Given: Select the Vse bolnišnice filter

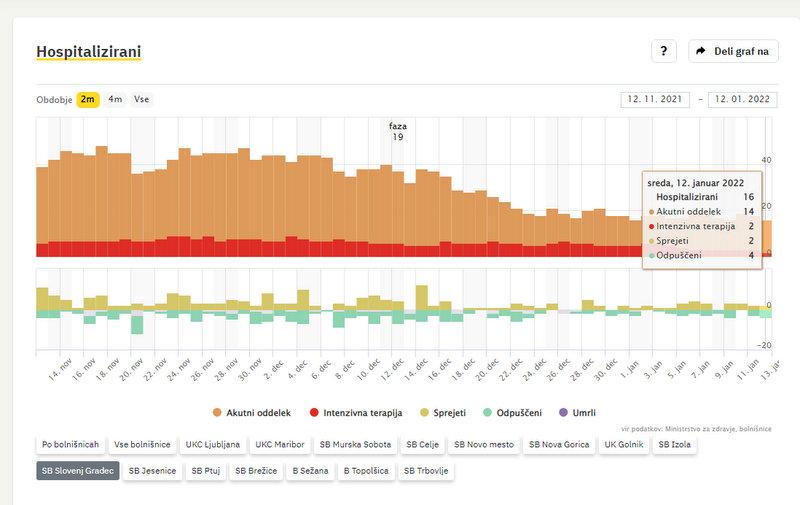Looking at the screenshot, I should tap(143, 443).
